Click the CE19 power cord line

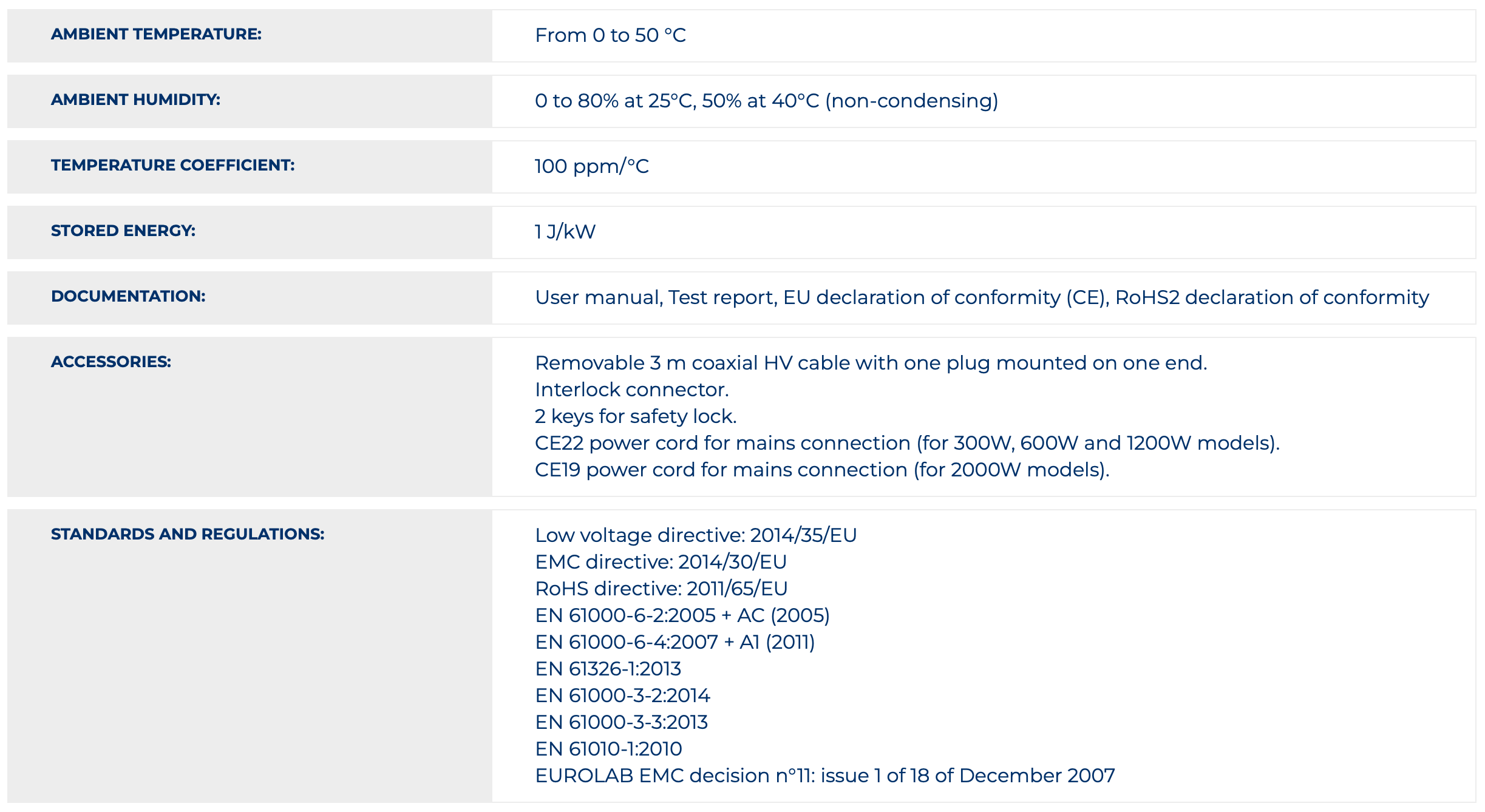point(822,470)
